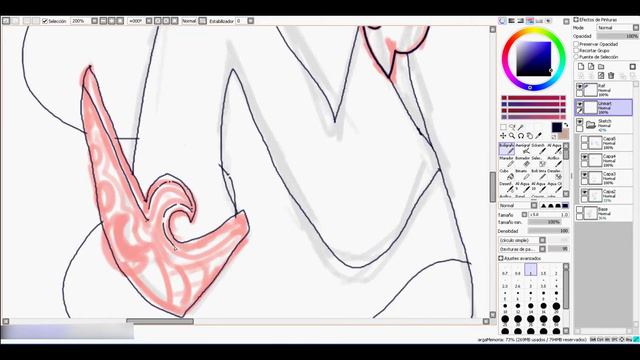Hide the Sketch folder layer
The image size is (640, 360).
click(580, 122)
